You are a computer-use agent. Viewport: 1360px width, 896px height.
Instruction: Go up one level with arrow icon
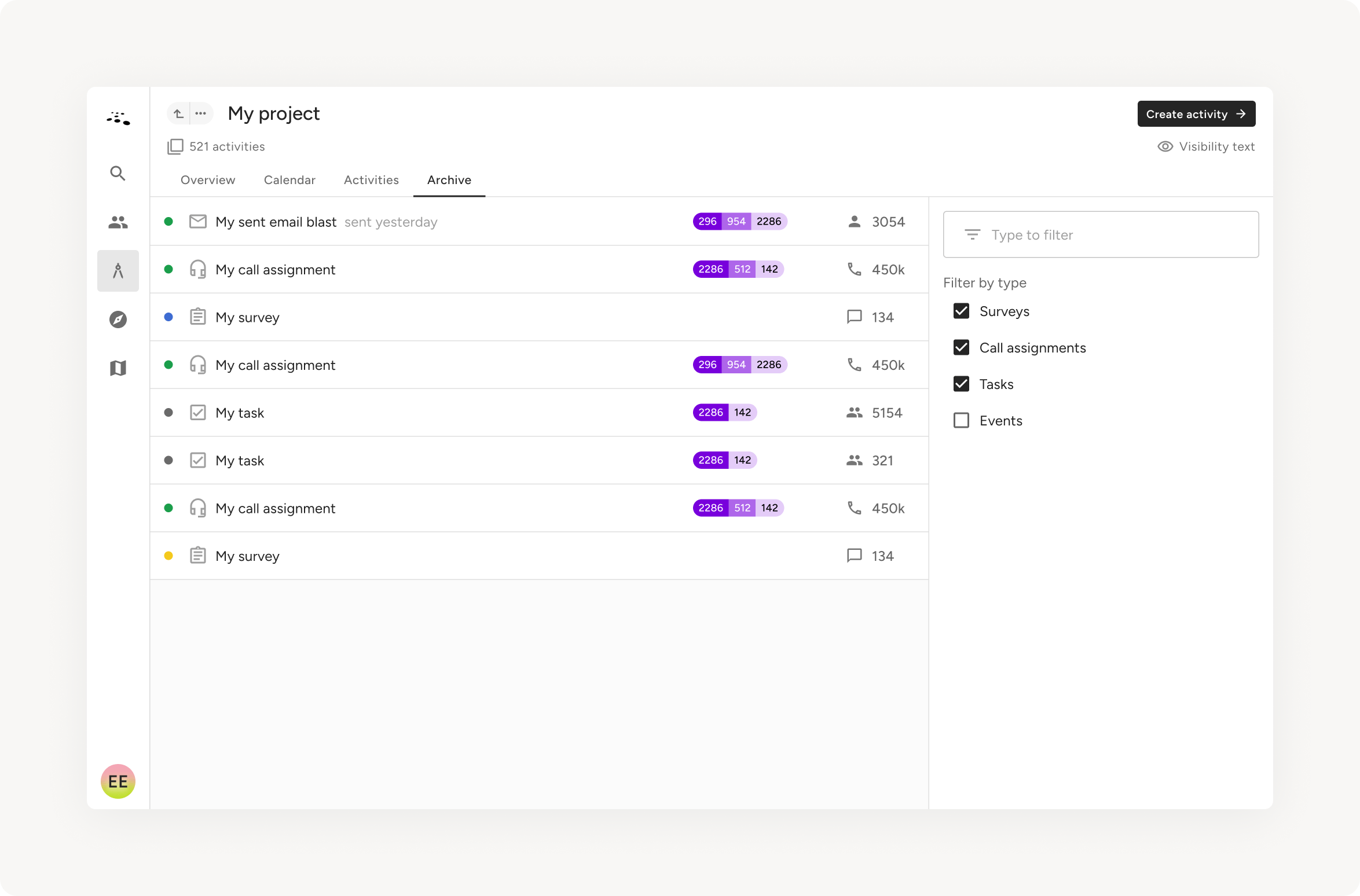pyautogui.click(x=178, y=113)
